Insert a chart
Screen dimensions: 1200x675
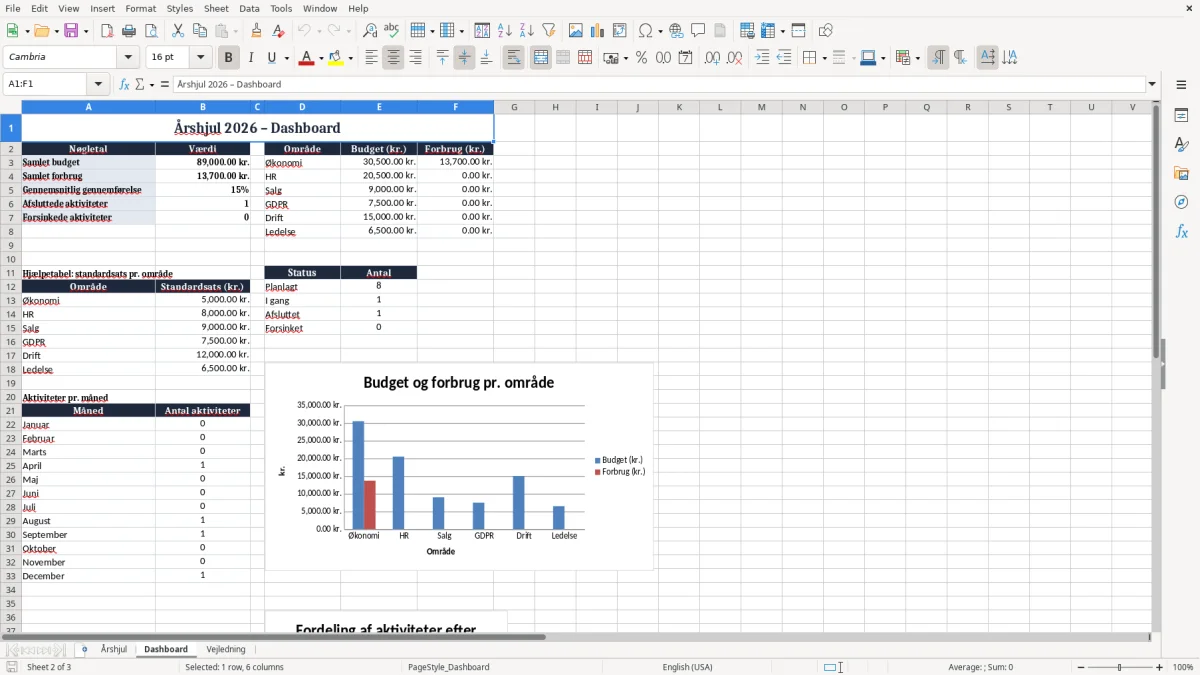click(598, 31)
